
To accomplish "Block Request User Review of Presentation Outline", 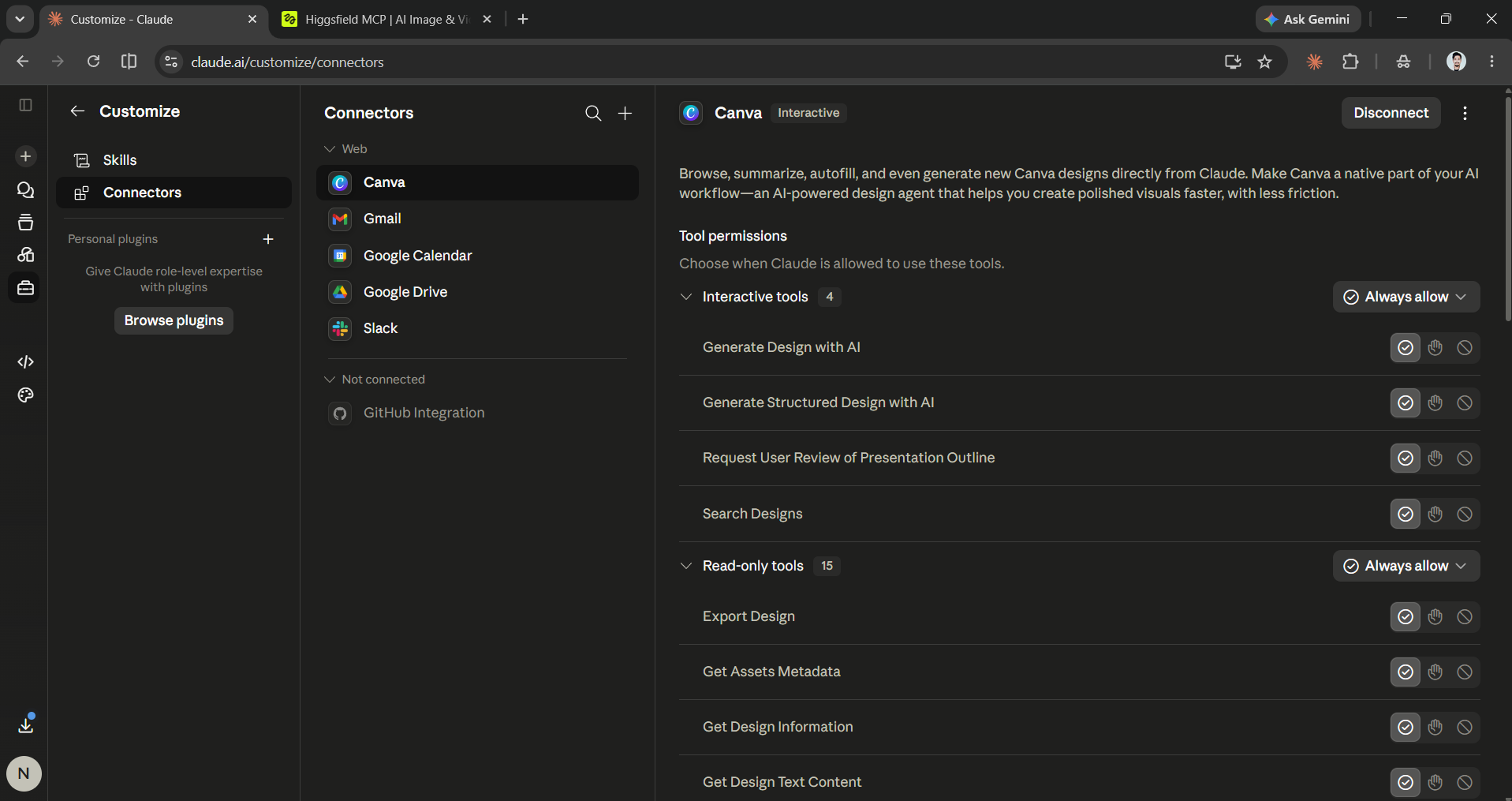I will pyautogui.click(x=1465, y=459).
